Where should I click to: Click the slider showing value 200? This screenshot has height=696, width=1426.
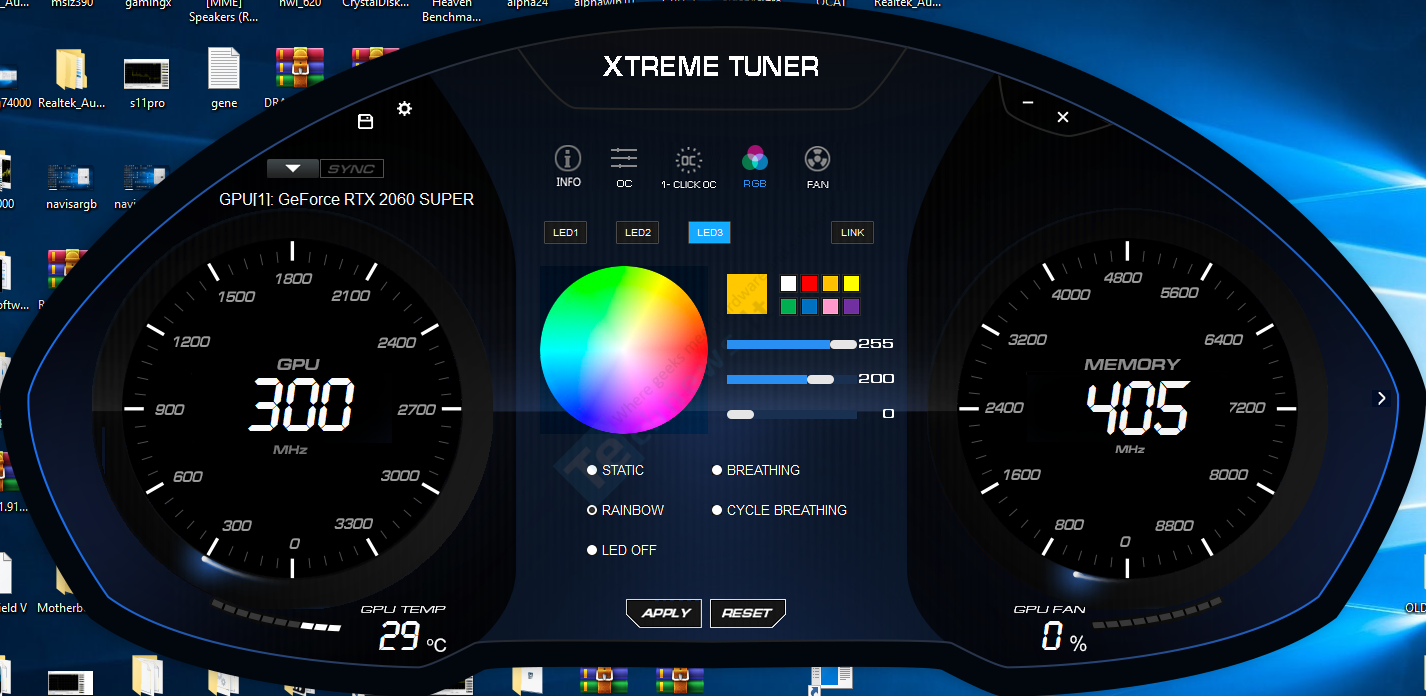(x=792, y=379)
